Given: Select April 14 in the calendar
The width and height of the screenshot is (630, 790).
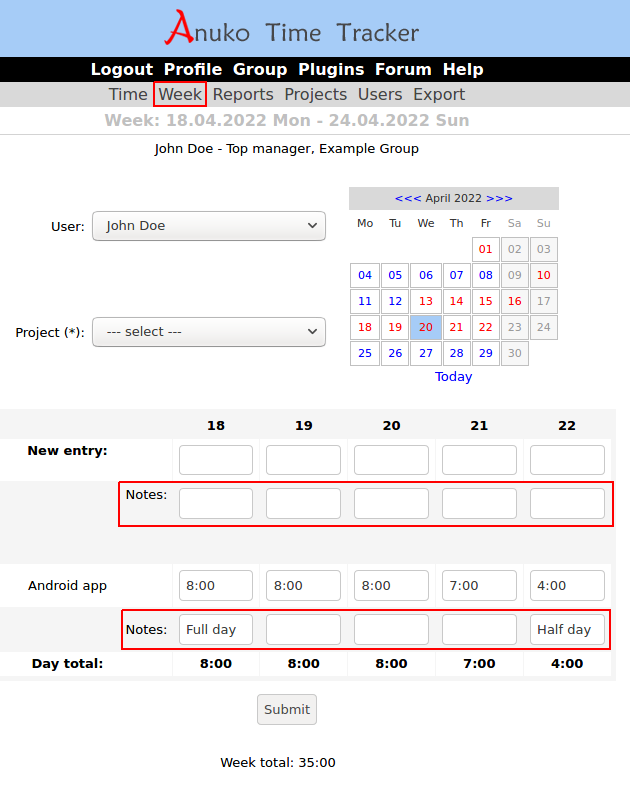Looking at the screenshot, I should [x=457, y=301].
